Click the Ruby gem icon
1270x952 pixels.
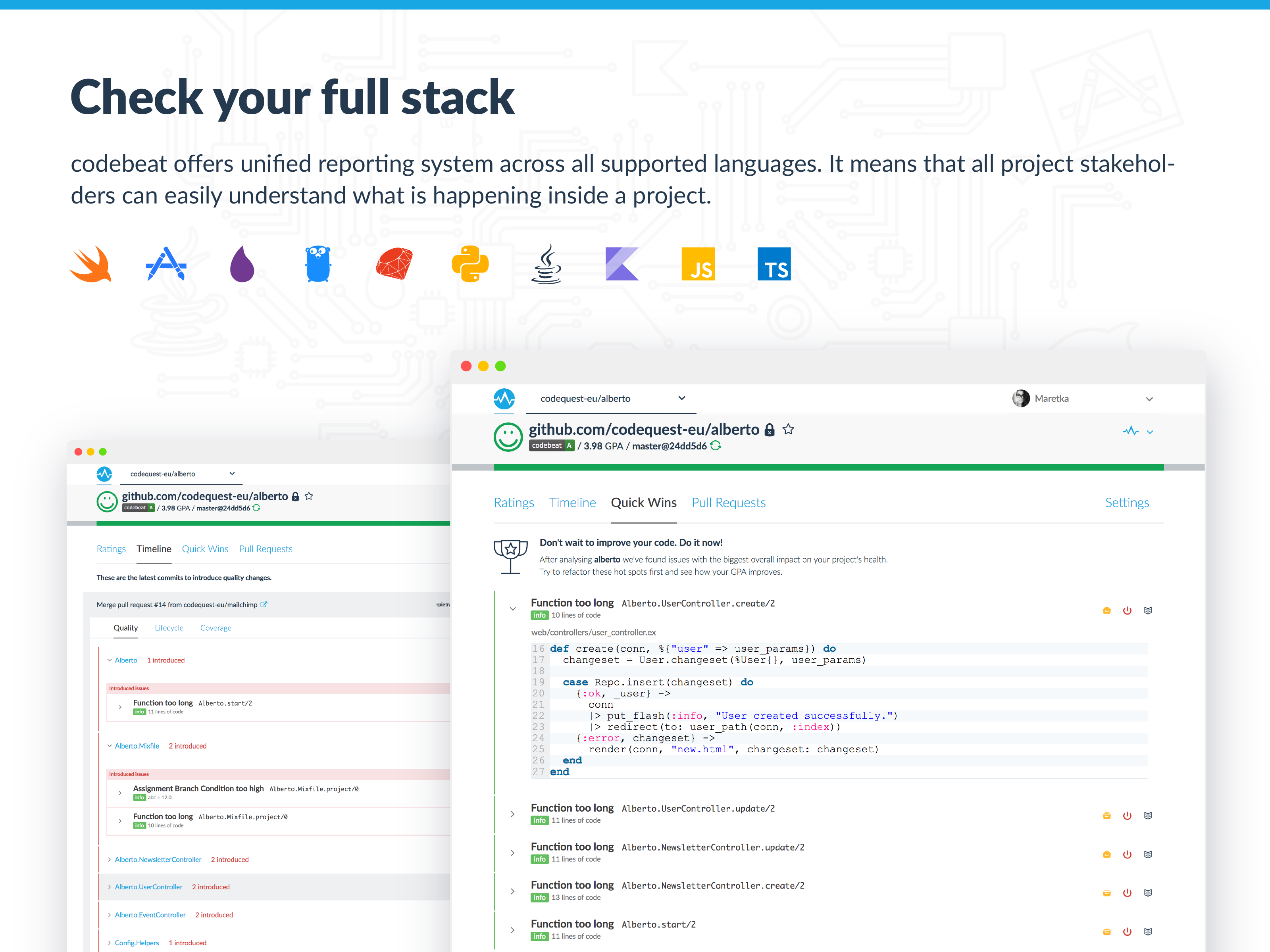[394, 264]
